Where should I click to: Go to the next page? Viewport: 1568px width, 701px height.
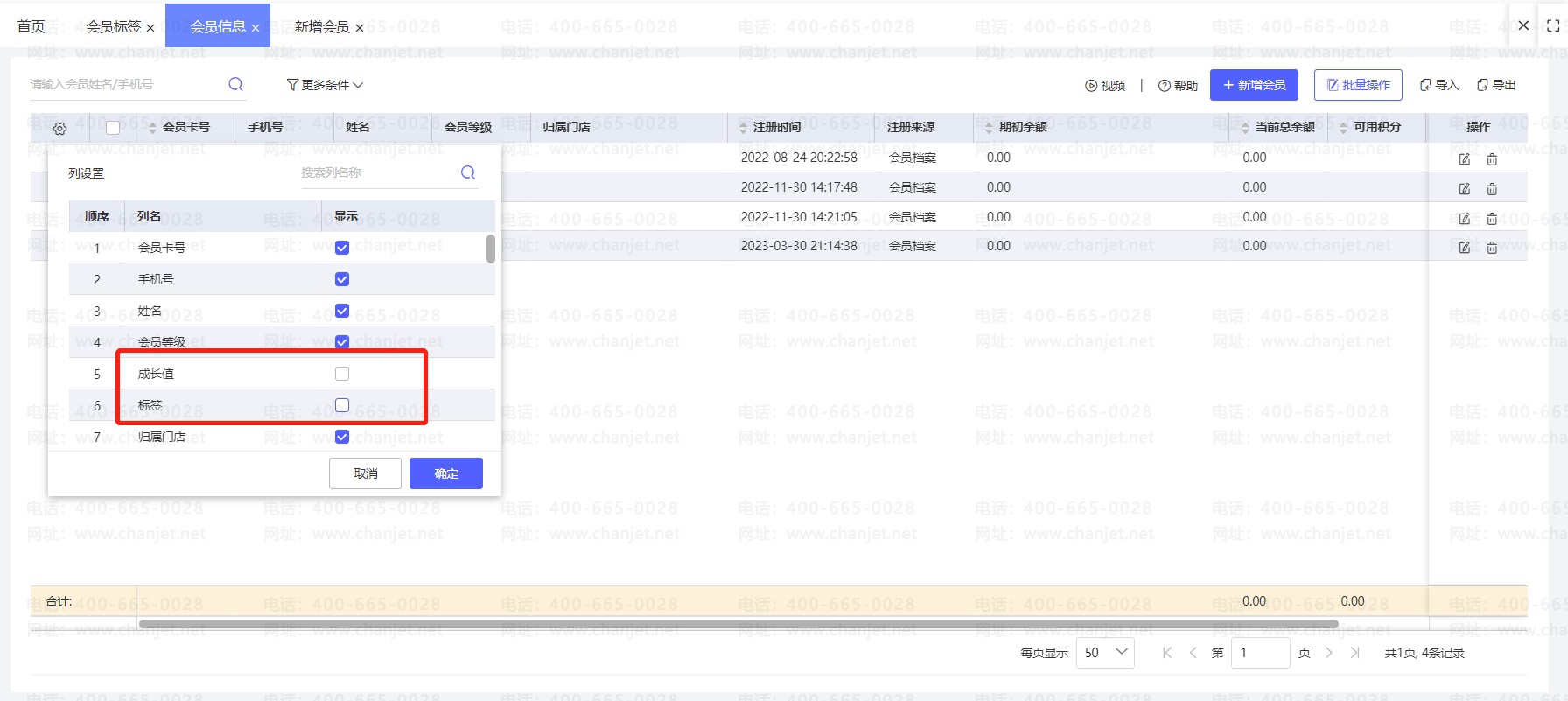pyautogui.click(x=1329, y=653)
